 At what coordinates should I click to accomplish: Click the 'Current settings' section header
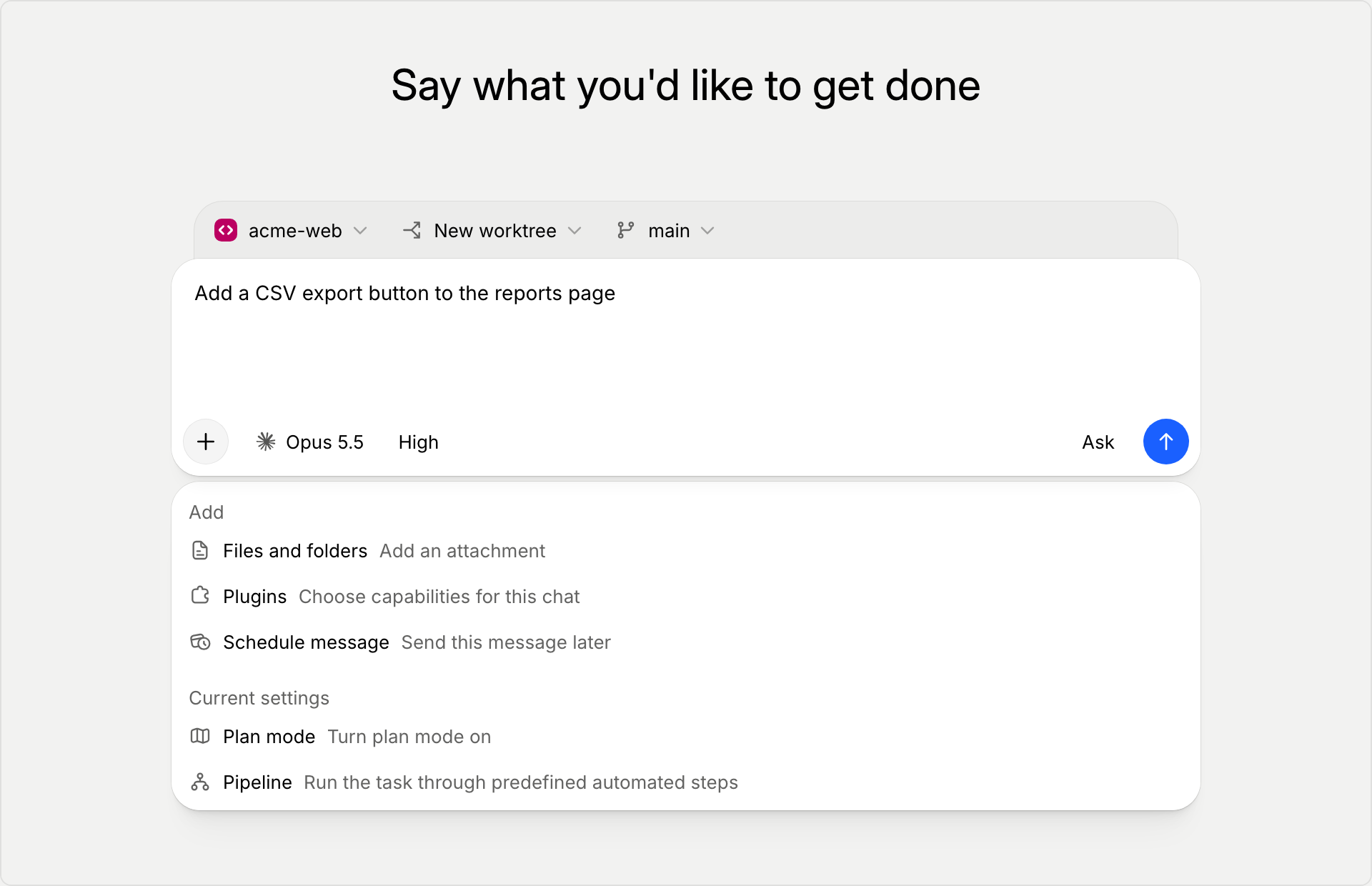(x=259, y=698)
